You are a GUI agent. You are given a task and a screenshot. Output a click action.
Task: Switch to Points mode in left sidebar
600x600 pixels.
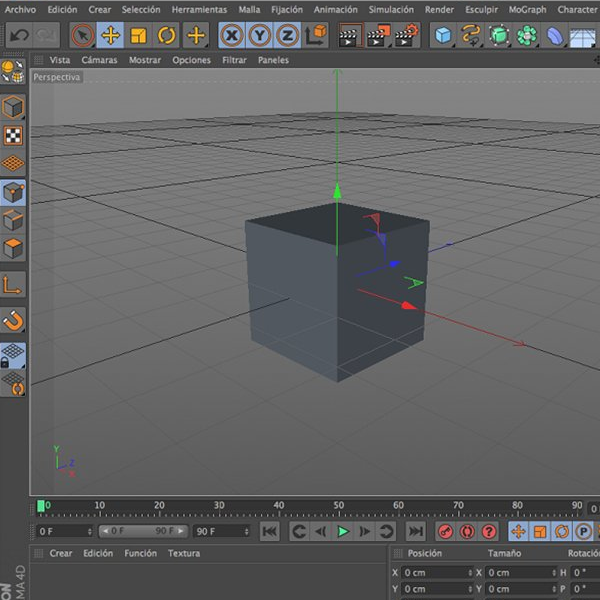[13, 192]
